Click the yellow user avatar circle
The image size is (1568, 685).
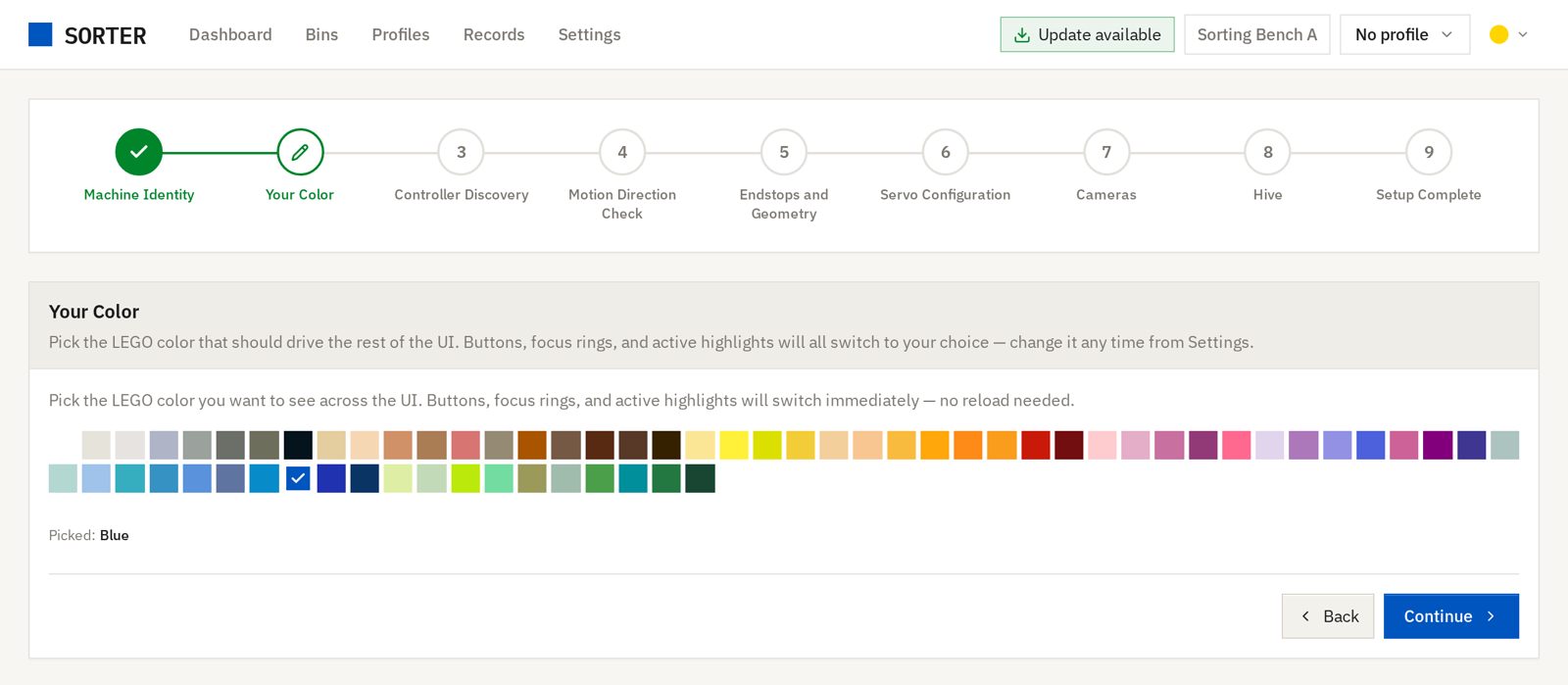[x=1498, y=34]
